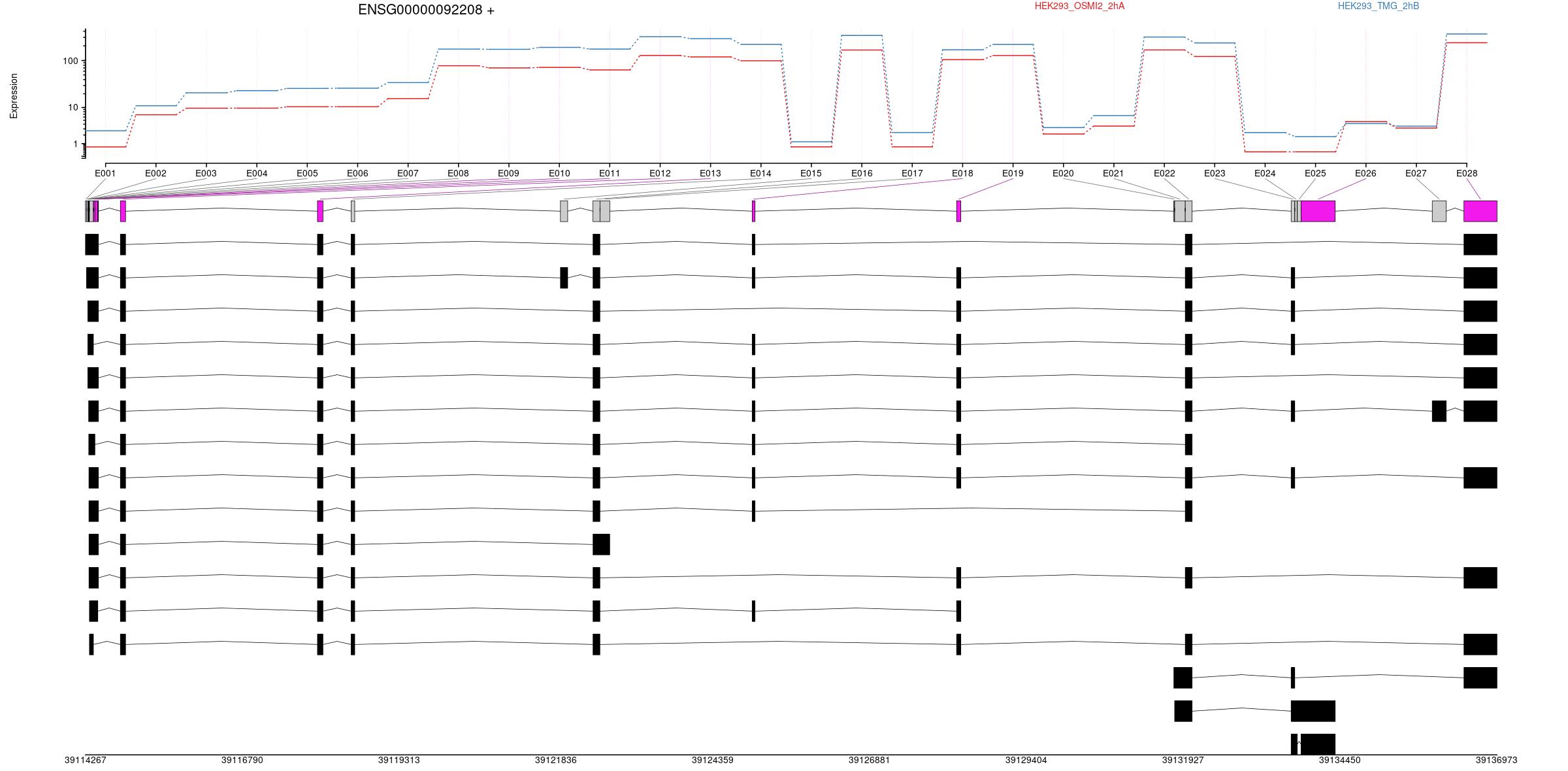The width and height of the screenshot is (1568, 771).
Task: Click genomic coordinate 39124359
Action: click(x=712, y=760)
